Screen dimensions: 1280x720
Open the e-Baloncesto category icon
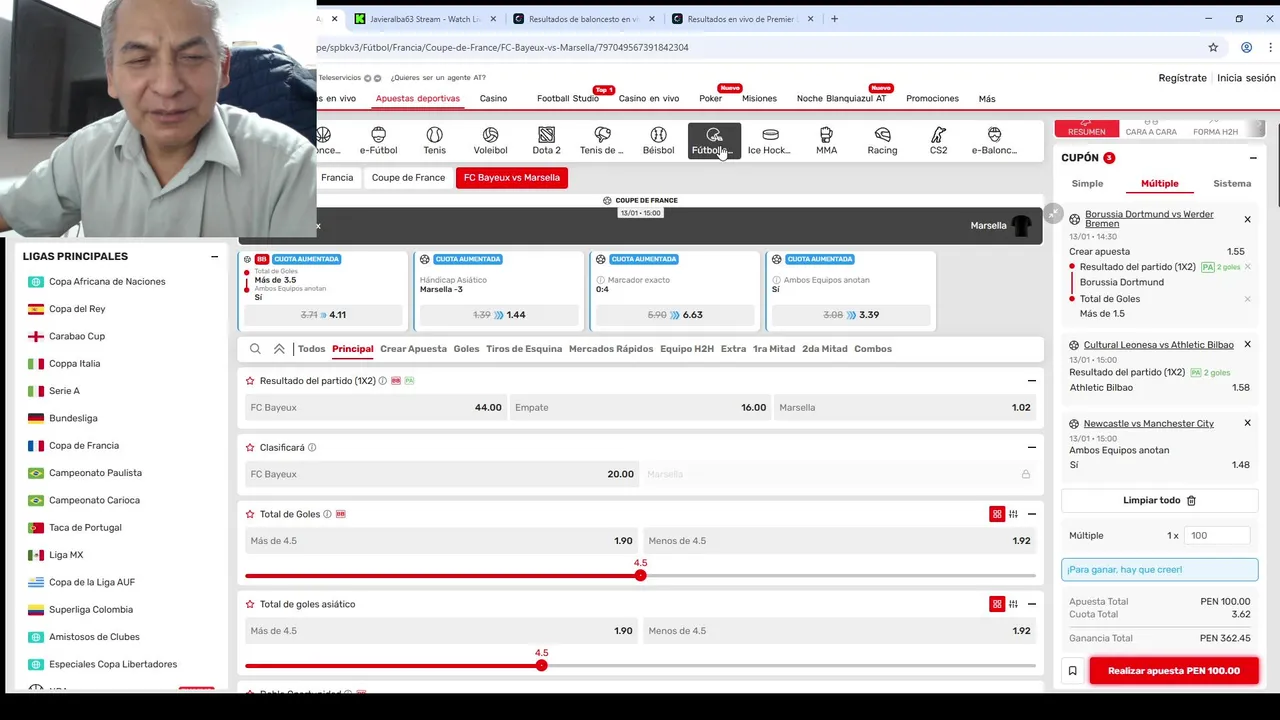(994, 141)
